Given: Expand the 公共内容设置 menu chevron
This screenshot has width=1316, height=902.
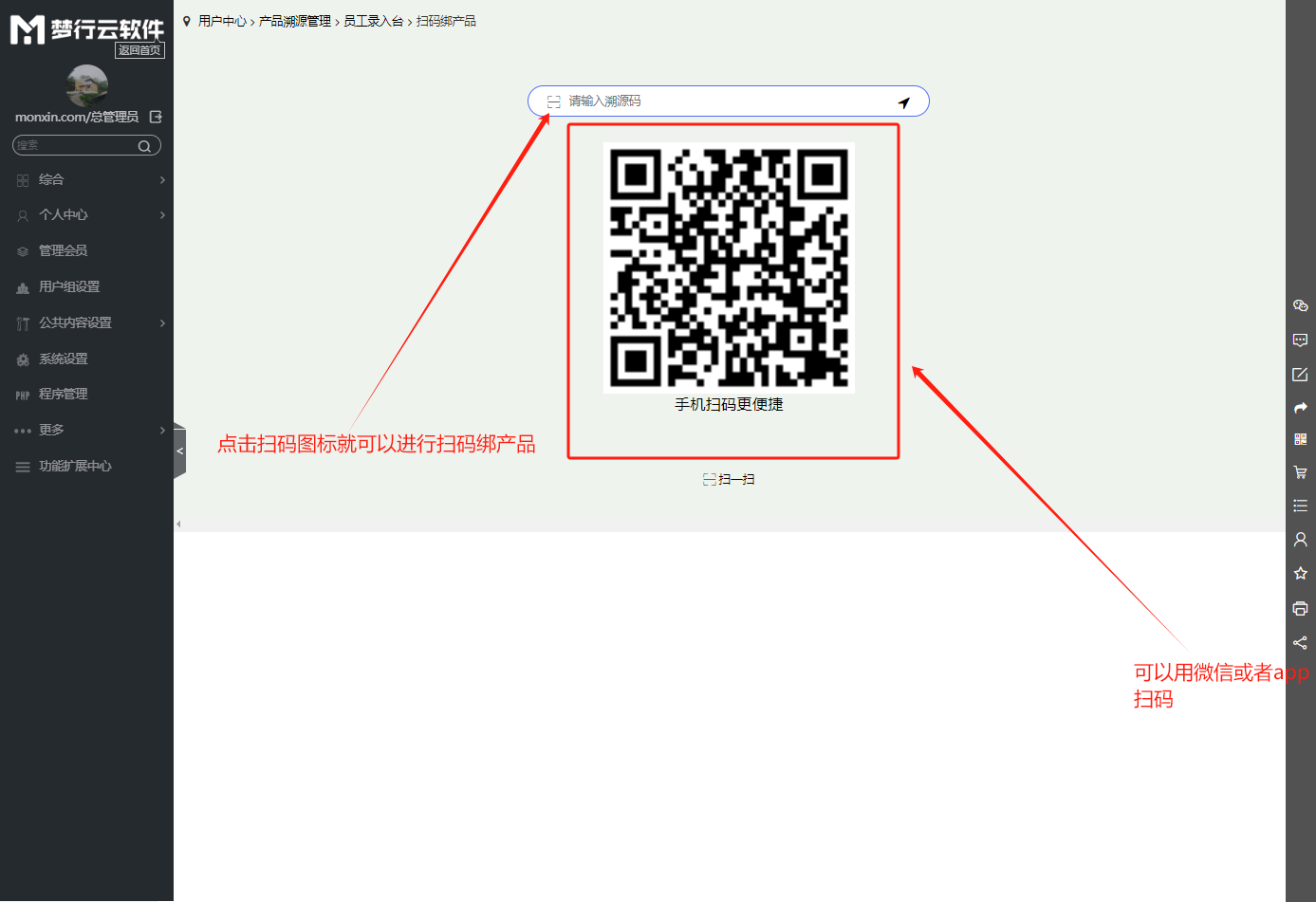Looking at the screenshot, I should 162,323.
